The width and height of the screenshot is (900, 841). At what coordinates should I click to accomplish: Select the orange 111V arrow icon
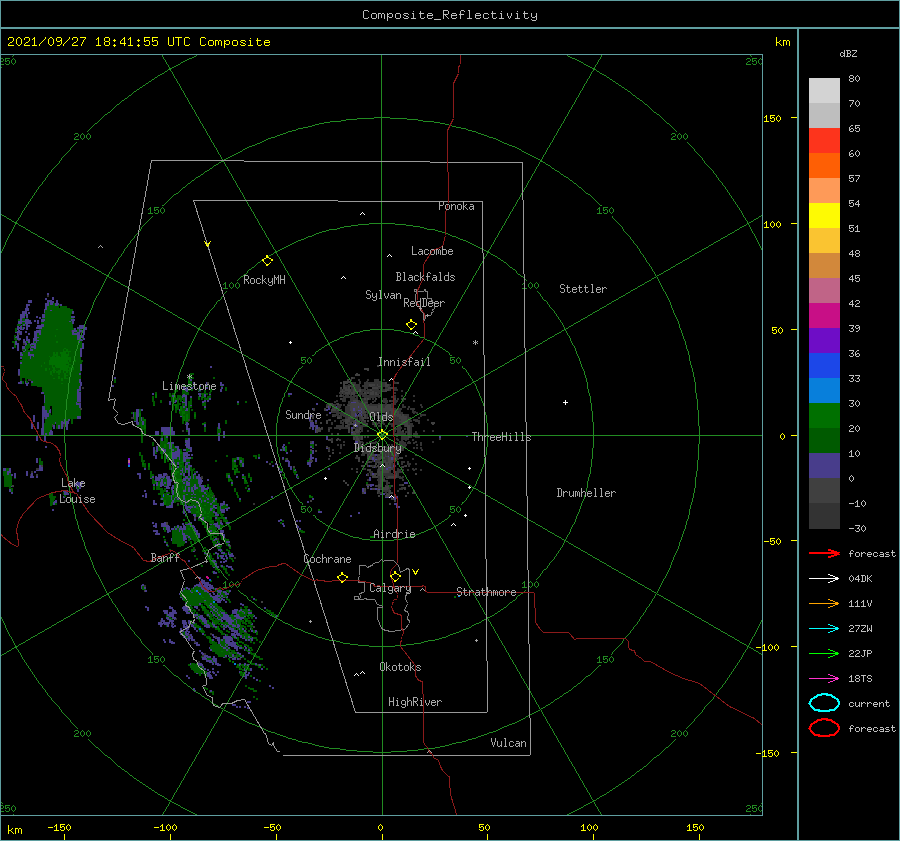(824, 603)
